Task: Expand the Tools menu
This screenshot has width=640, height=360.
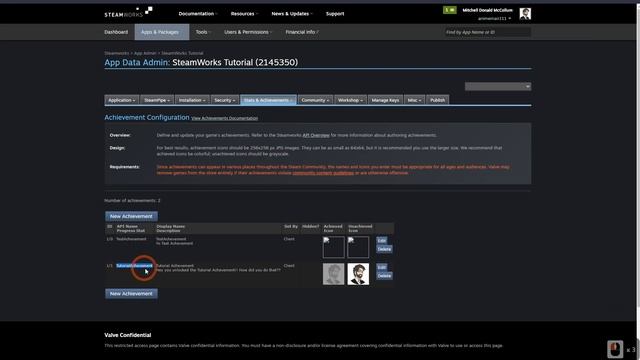Action: 202,32
